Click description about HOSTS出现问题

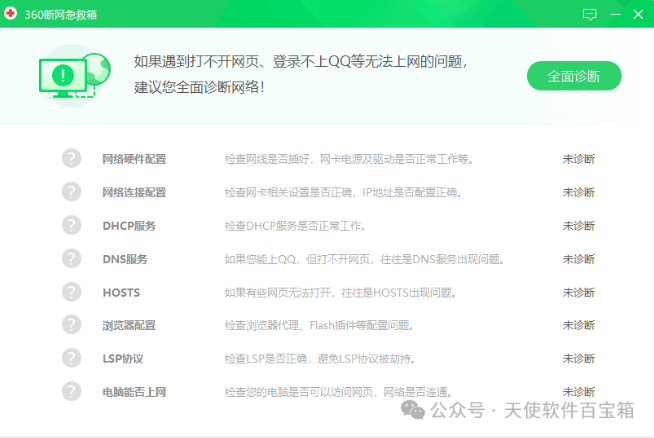[x=340, y=292]
